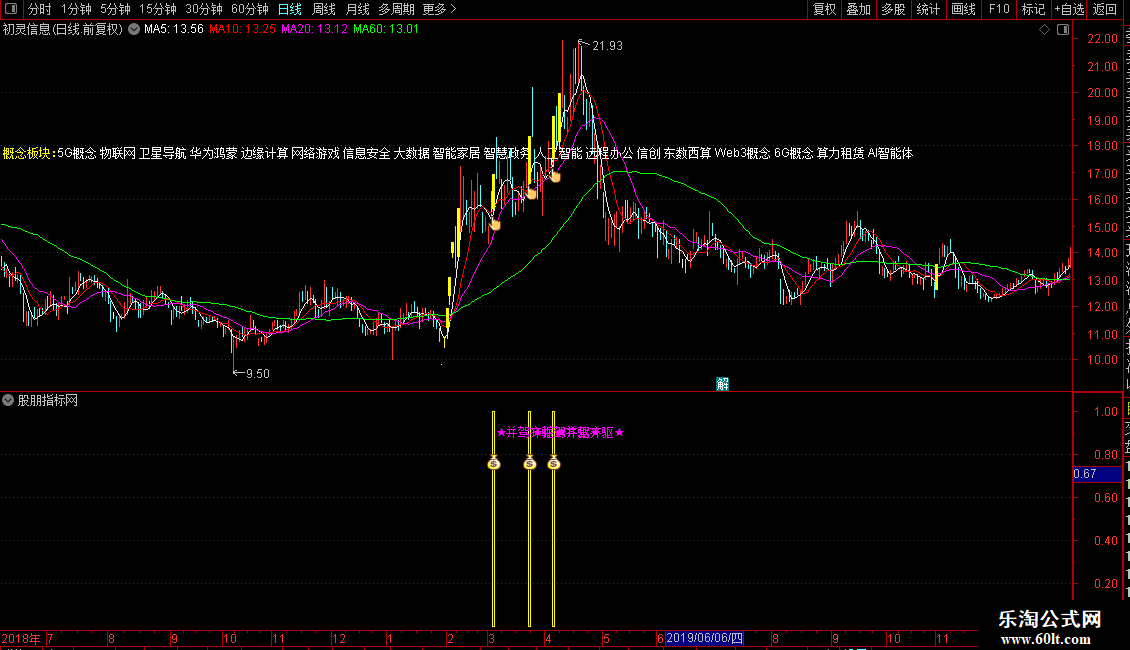
Task: Click the 初灵信息(日线.前复权) stock title
Action: 63,30
